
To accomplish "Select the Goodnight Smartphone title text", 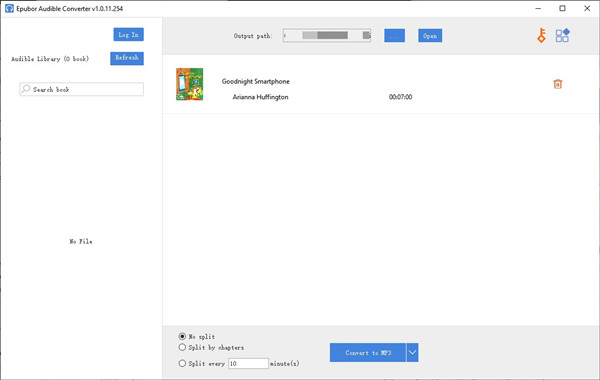I will [x=256, y=81].
